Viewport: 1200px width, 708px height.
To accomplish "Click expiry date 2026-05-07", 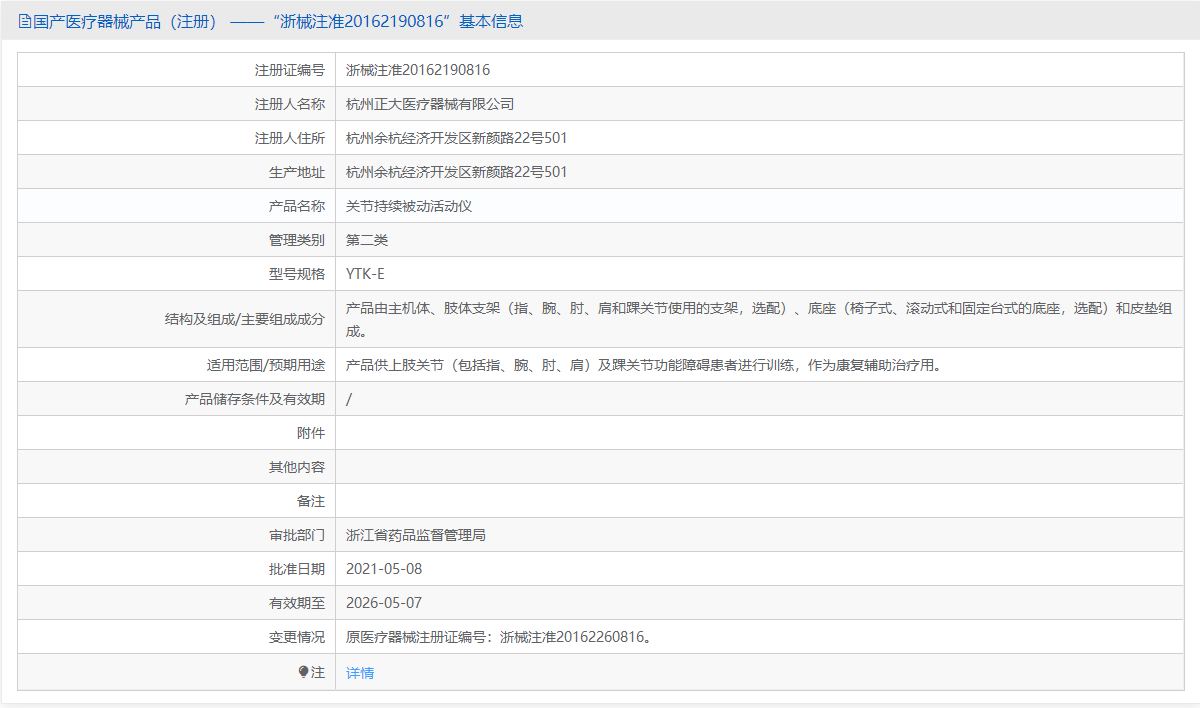I will tap(384, 603).
